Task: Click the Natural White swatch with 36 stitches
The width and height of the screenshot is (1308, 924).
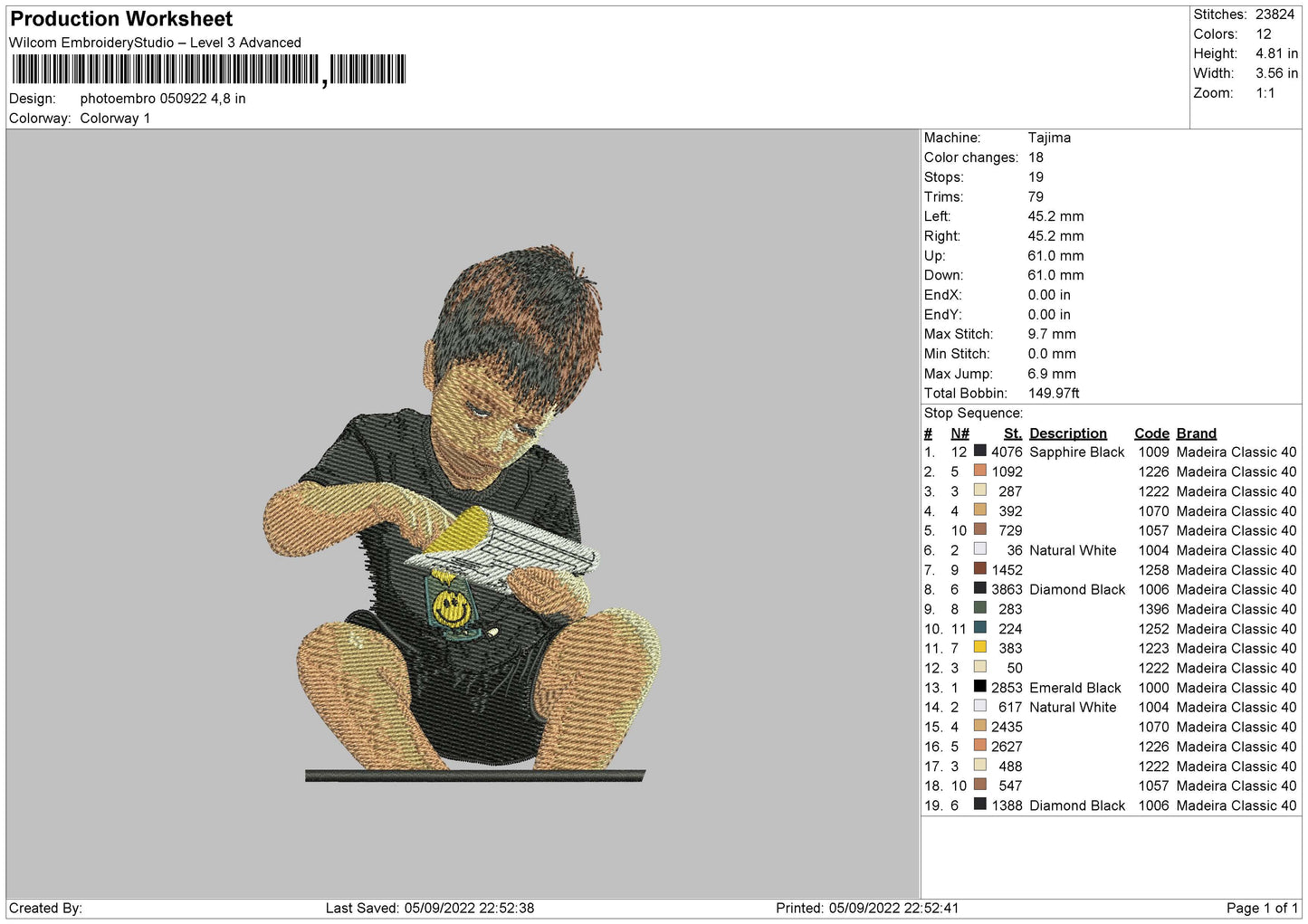Action: tap(979, 548)
